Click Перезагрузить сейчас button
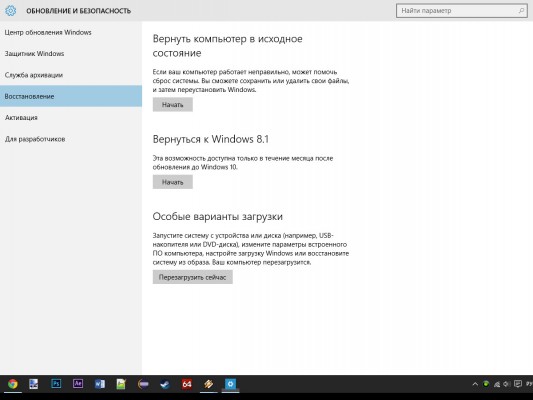 pos(192,277)
